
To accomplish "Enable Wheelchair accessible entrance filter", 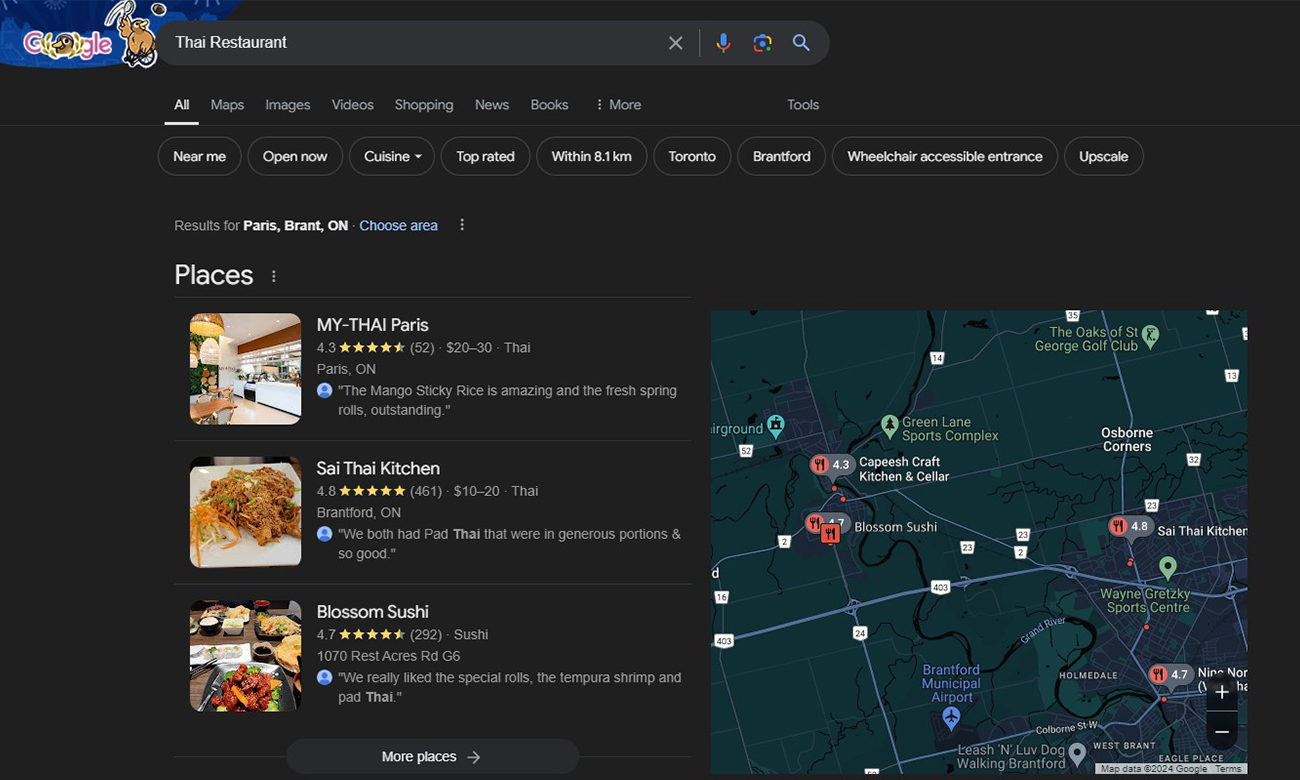I will point(945,156).
